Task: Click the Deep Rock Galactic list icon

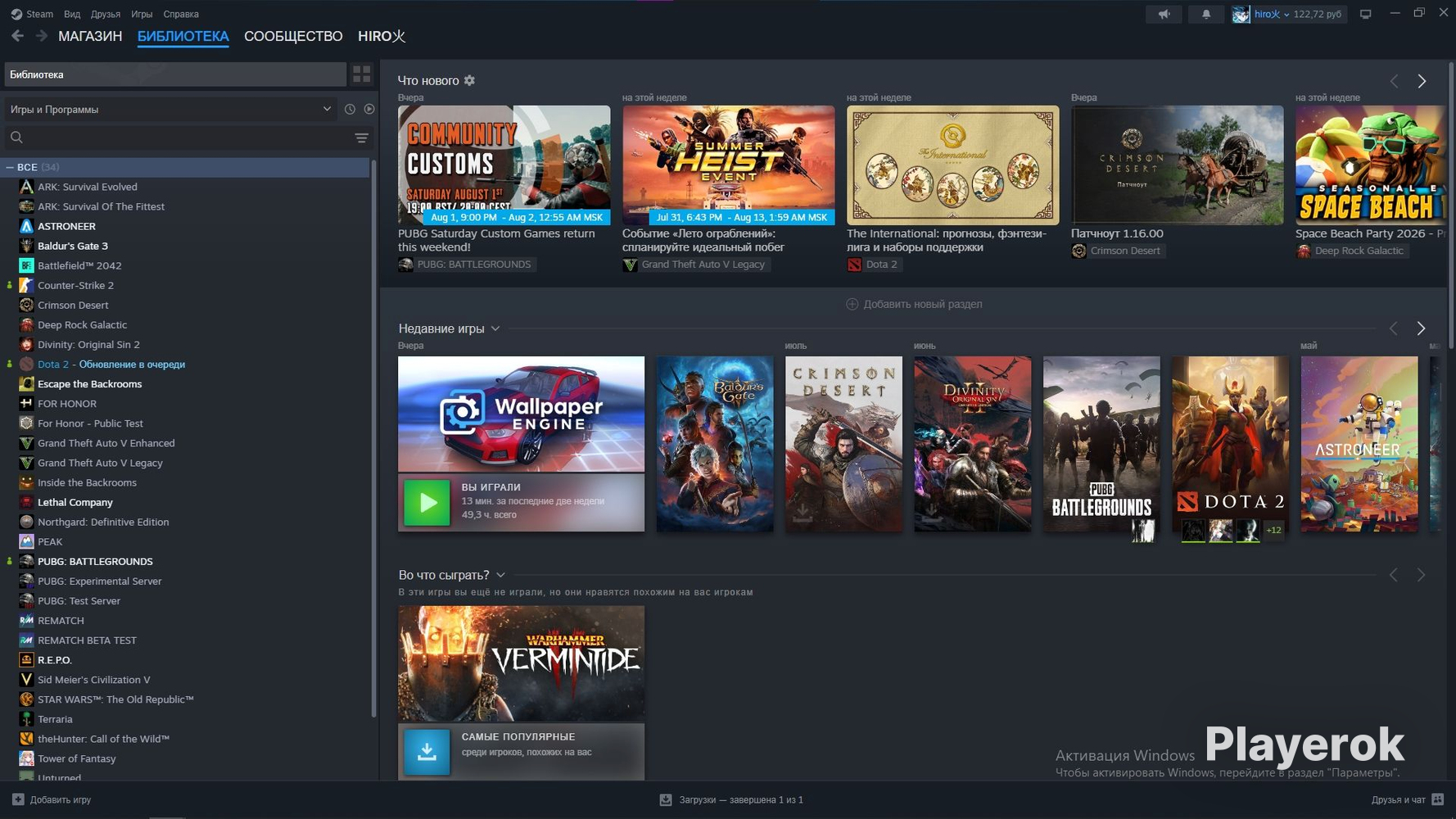Action: pyautogui.click(x=26, y=324)
